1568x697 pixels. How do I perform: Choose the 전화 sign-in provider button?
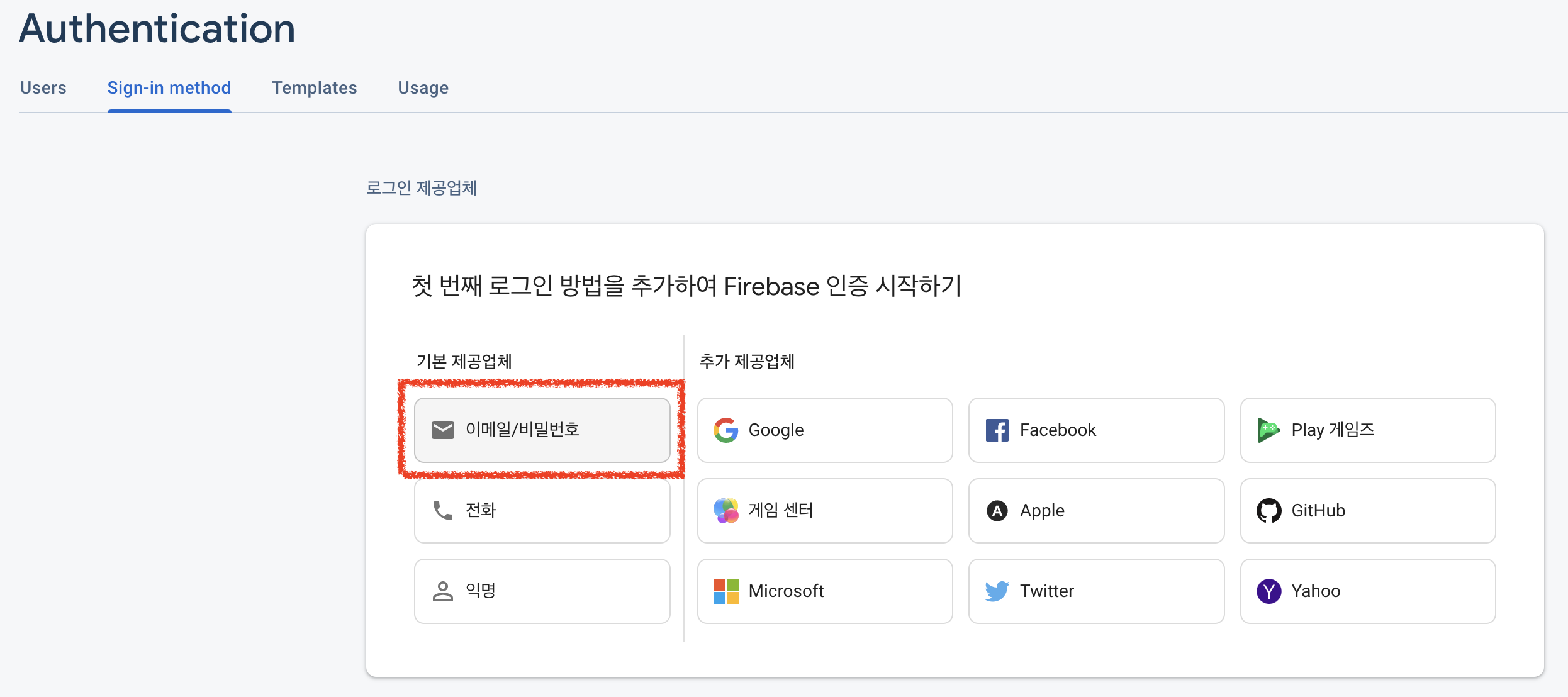[x=542, y=511]
